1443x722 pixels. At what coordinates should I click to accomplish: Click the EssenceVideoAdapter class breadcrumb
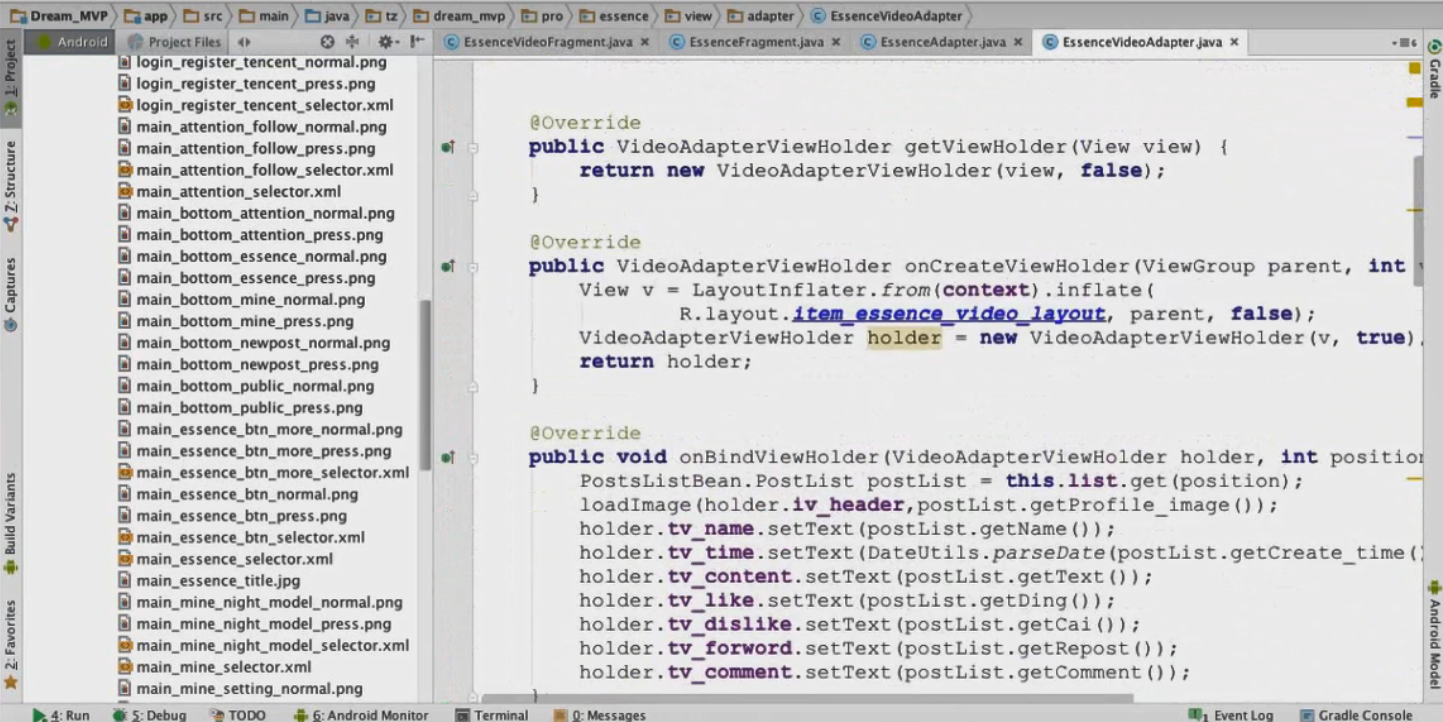coord(888,15)
